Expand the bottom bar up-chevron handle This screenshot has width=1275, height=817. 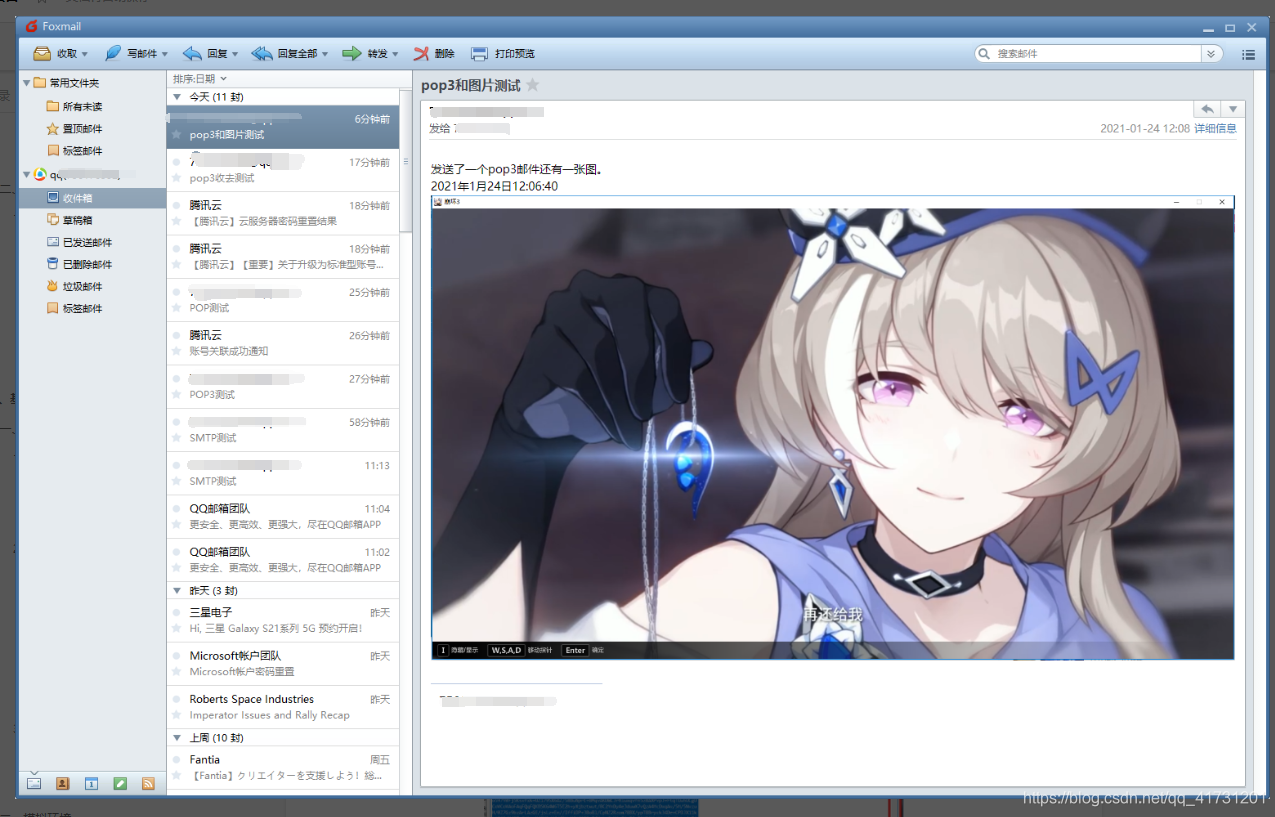click(33, 772)
